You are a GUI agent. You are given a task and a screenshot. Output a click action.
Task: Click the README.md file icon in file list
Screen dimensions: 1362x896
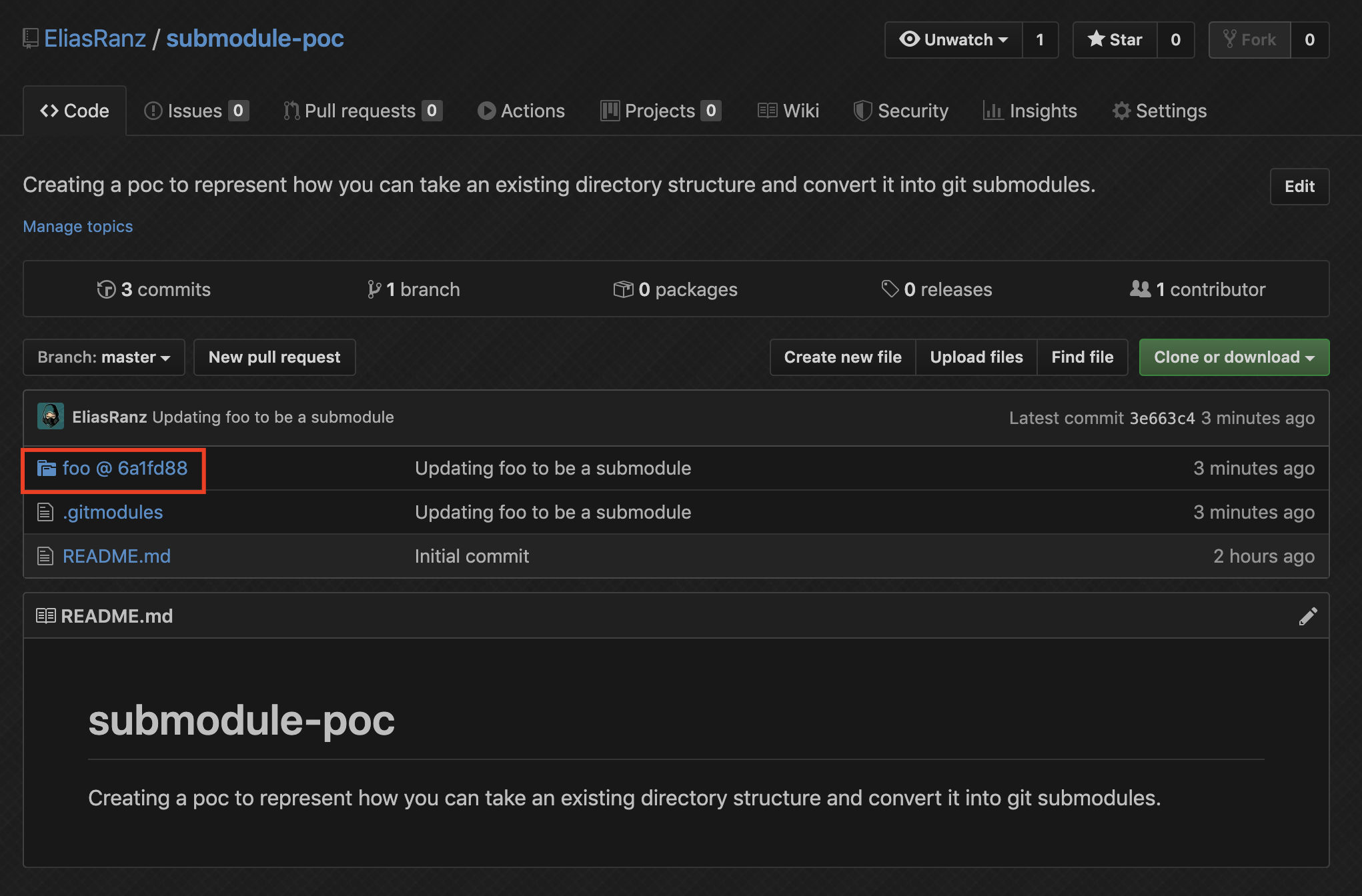[x=45, y=556]
